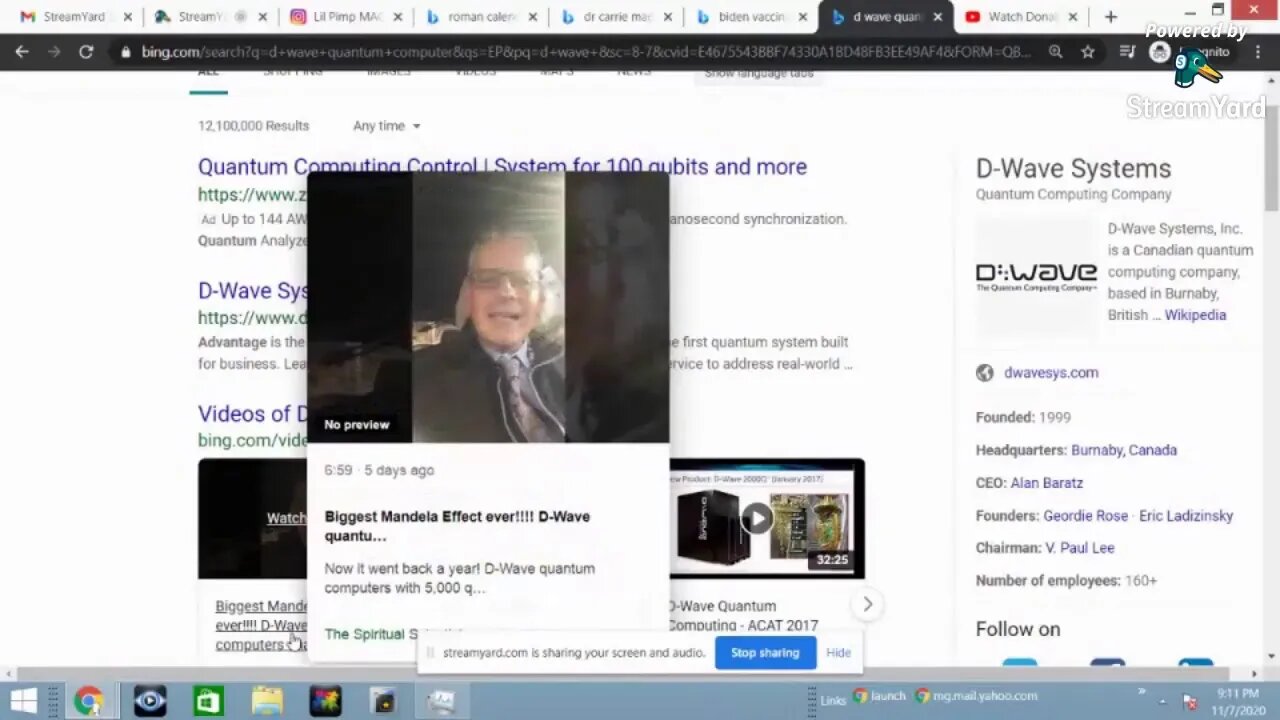Open the Wikipedia link for D-Wave Systems
The image size is (1280, 720).
(x=1195, y=315)
